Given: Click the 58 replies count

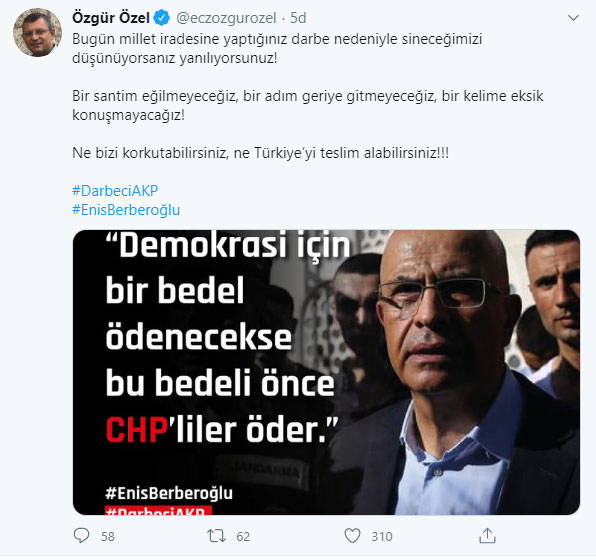Looking at the screenshot, I should (x=108, y=536).
